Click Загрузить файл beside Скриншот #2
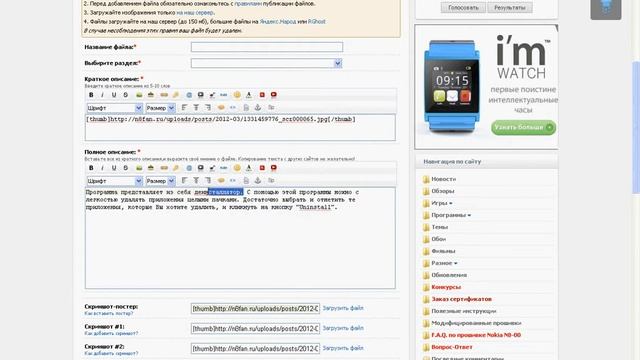The width and height of the screenshot is (640, 360). click(x=343, y=348)
